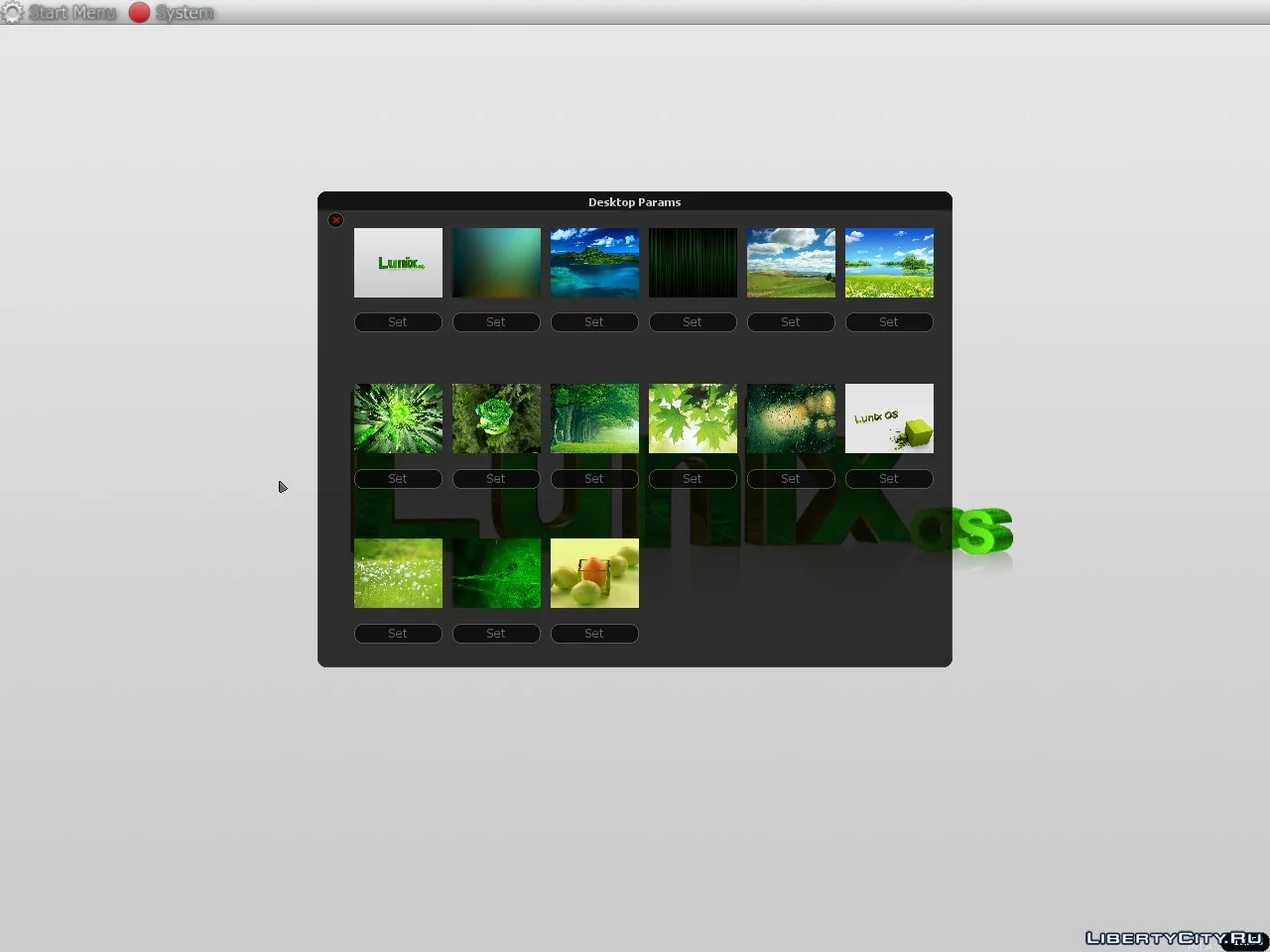The width and height of the screenshot is (1270, 952).
Task: Click Set under the blue lake island wallpaper
Action: coord(594,322)
